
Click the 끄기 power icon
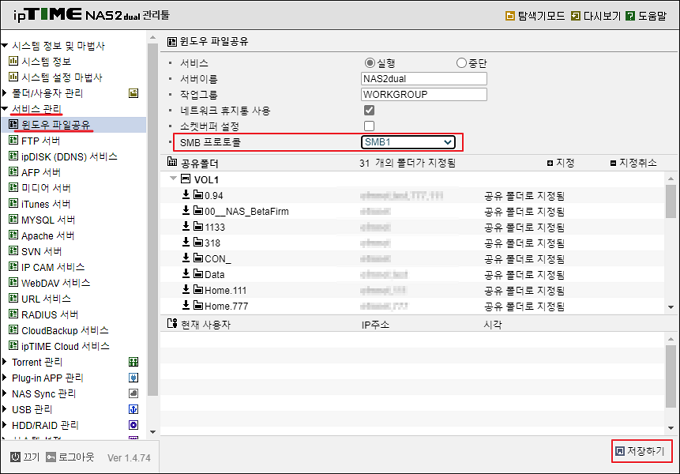pyautogui.click(x=15, y=457)
